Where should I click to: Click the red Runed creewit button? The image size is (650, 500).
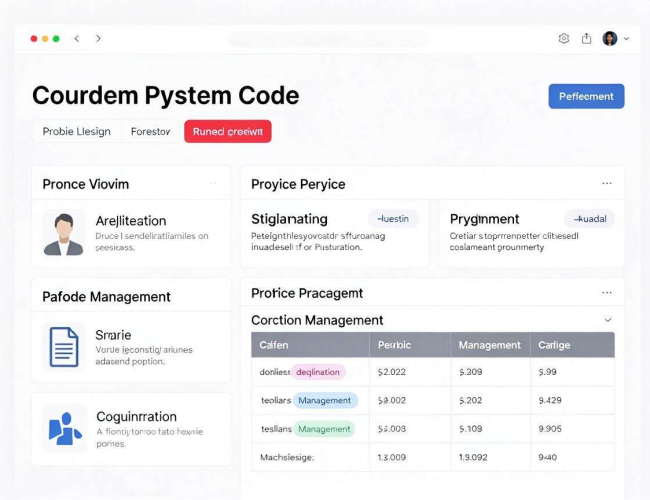228,131
